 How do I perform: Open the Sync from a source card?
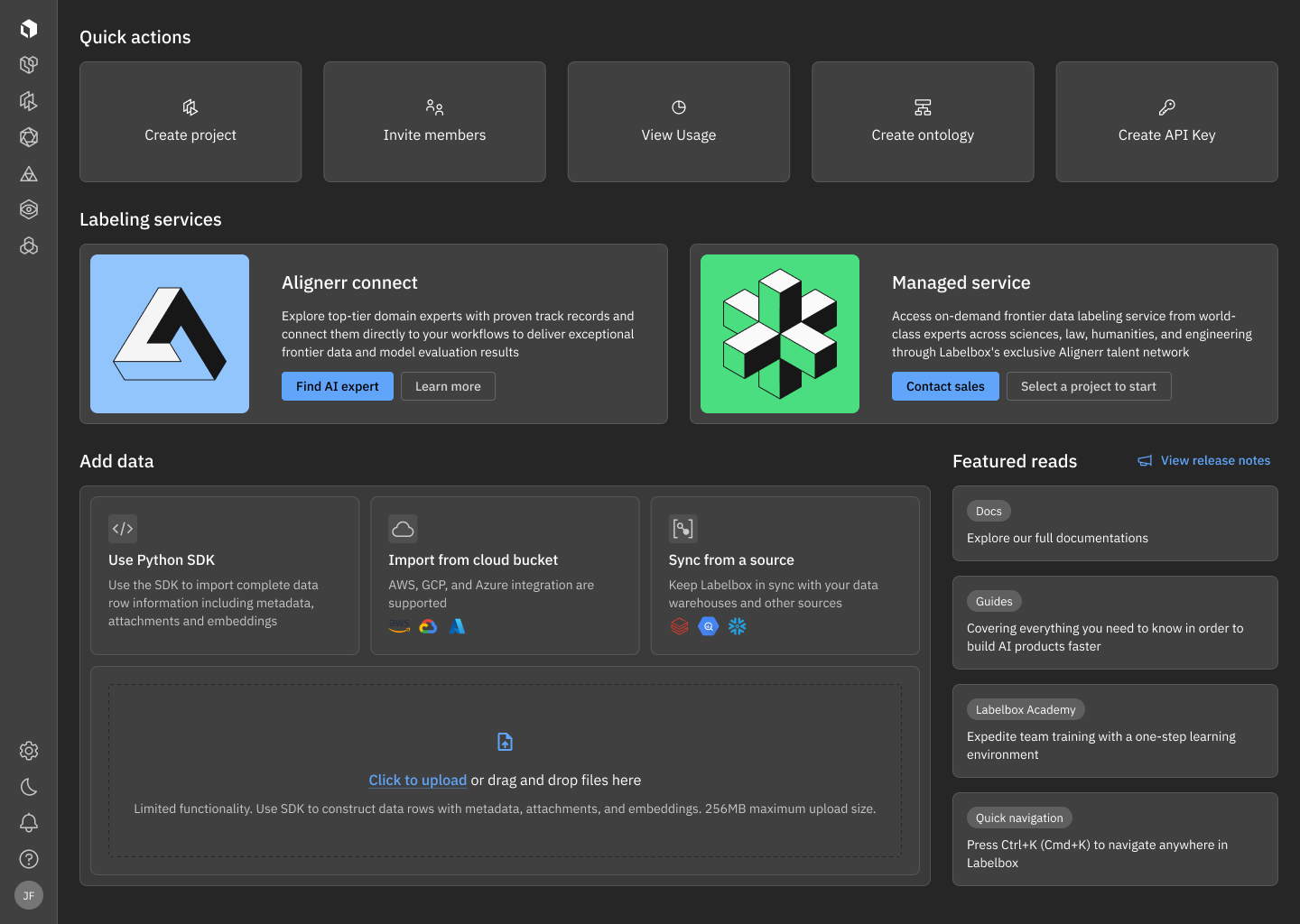point(785,576)
